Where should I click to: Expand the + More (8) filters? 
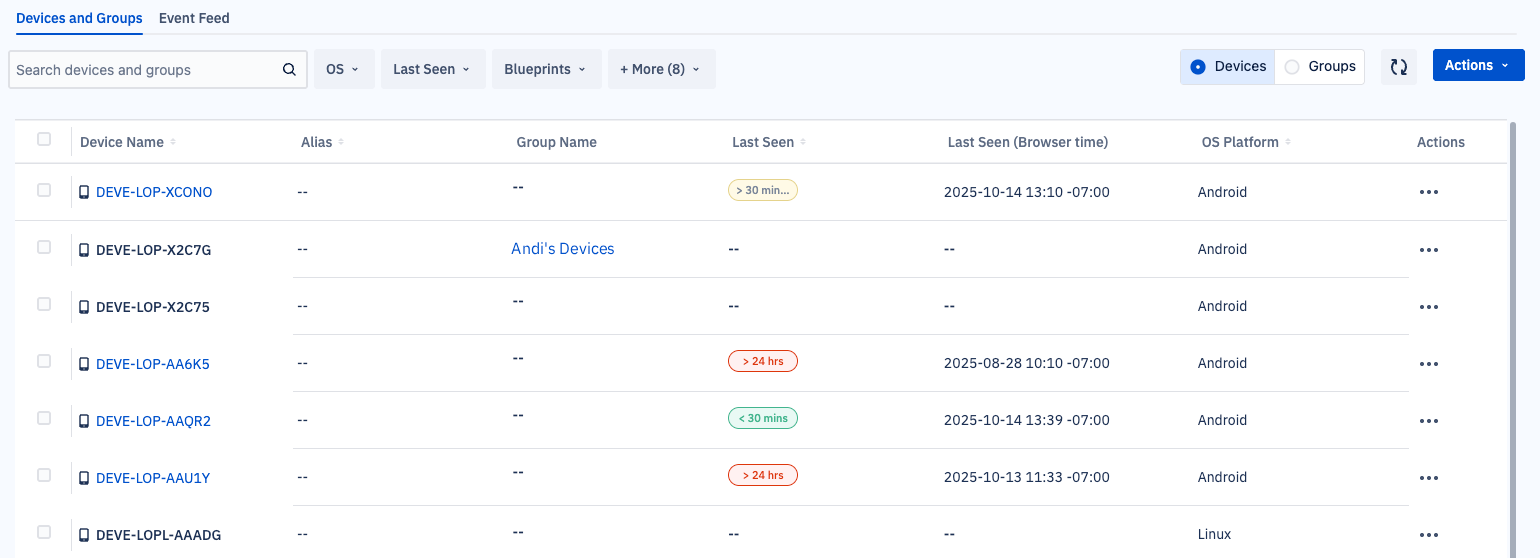pos(660,70)
